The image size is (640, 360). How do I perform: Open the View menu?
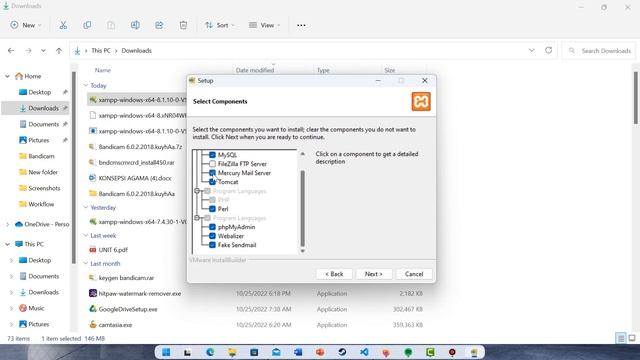tap(264, 25)
